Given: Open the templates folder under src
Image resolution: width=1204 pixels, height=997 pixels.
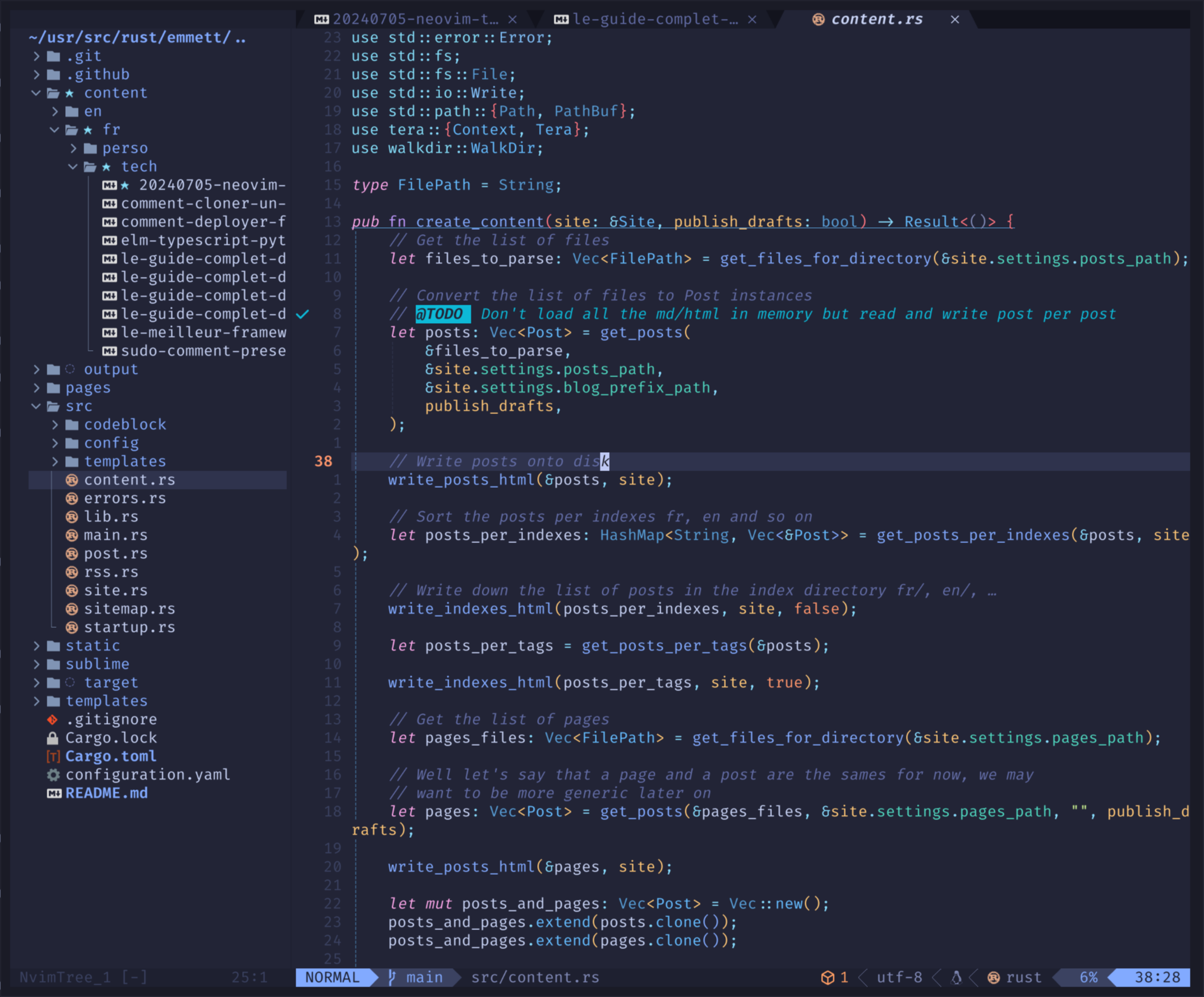Looking at the screenshot, I should tap(125, 461).
